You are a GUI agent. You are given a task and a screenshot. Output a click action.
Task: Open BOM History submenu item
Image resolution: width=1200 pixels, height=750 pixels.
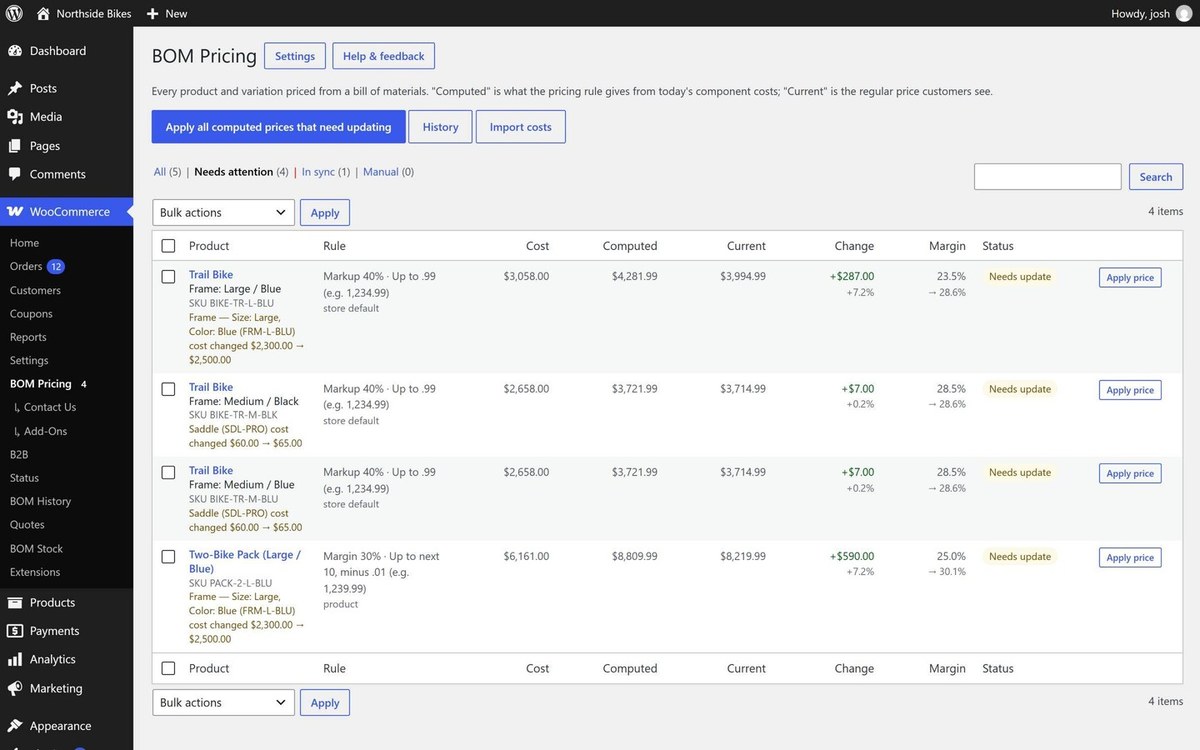point(40,501)
